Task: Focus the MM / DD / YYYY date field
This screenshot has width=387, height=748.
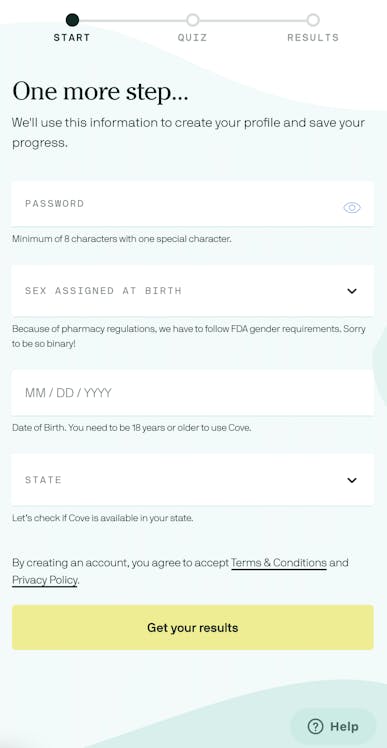Action: pos(192,393)
